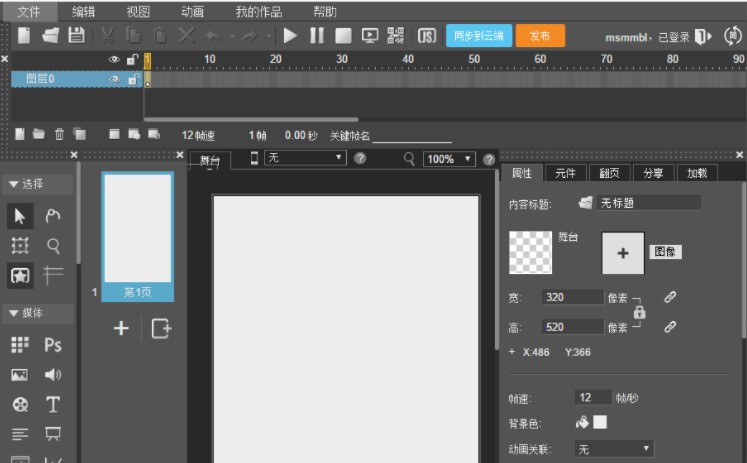
Task: Pick the arrow selection tool
Action: coord(21,215)
